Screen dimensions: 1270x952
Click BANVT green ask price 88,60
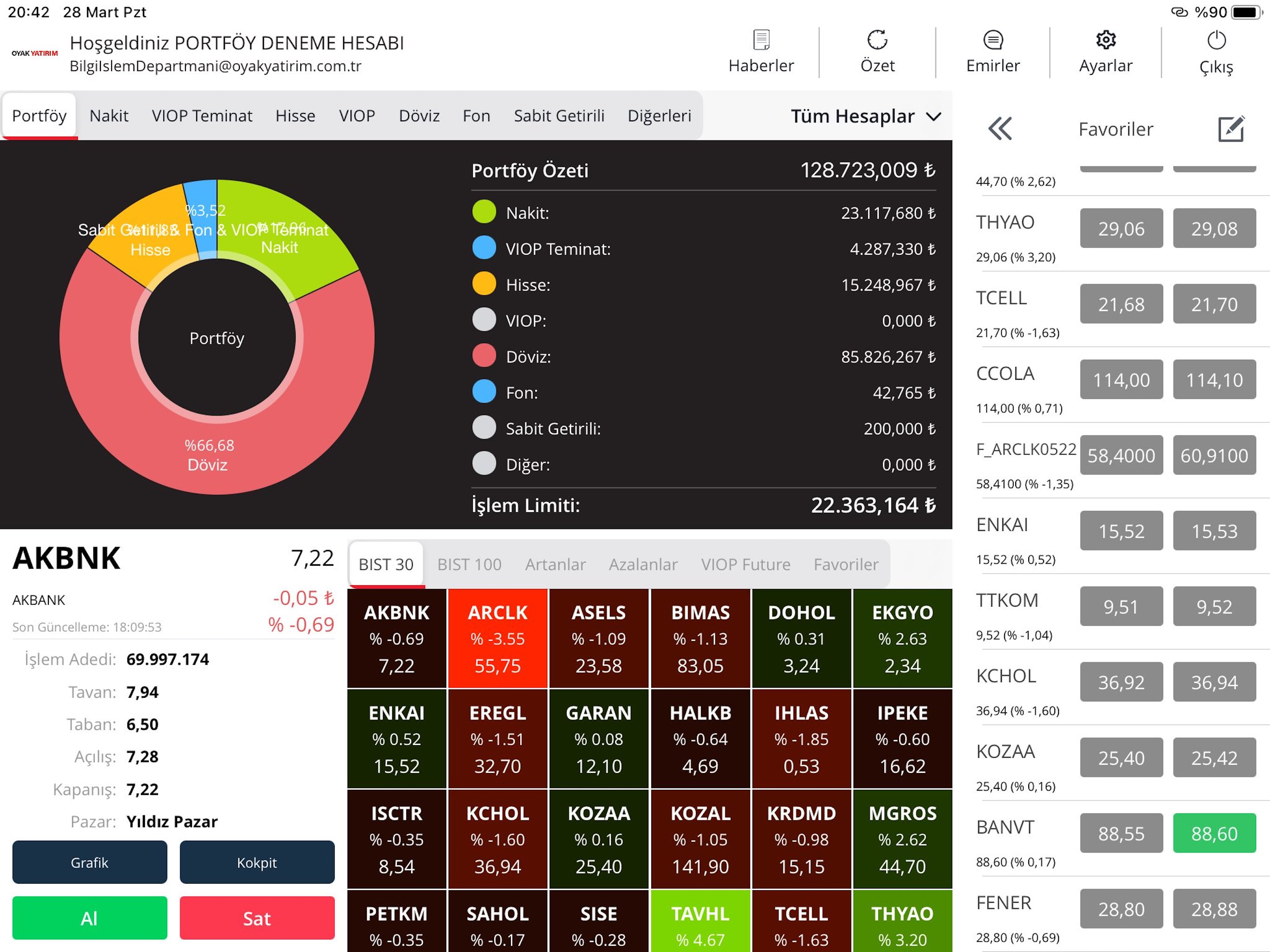pyautogui.click(x=1214, y=833)
